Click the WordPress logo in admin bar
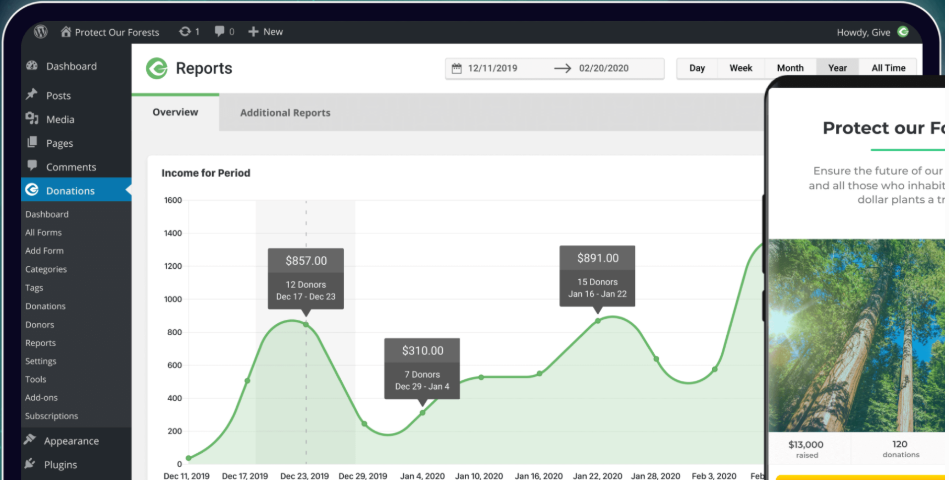 [x=41, y=31]
